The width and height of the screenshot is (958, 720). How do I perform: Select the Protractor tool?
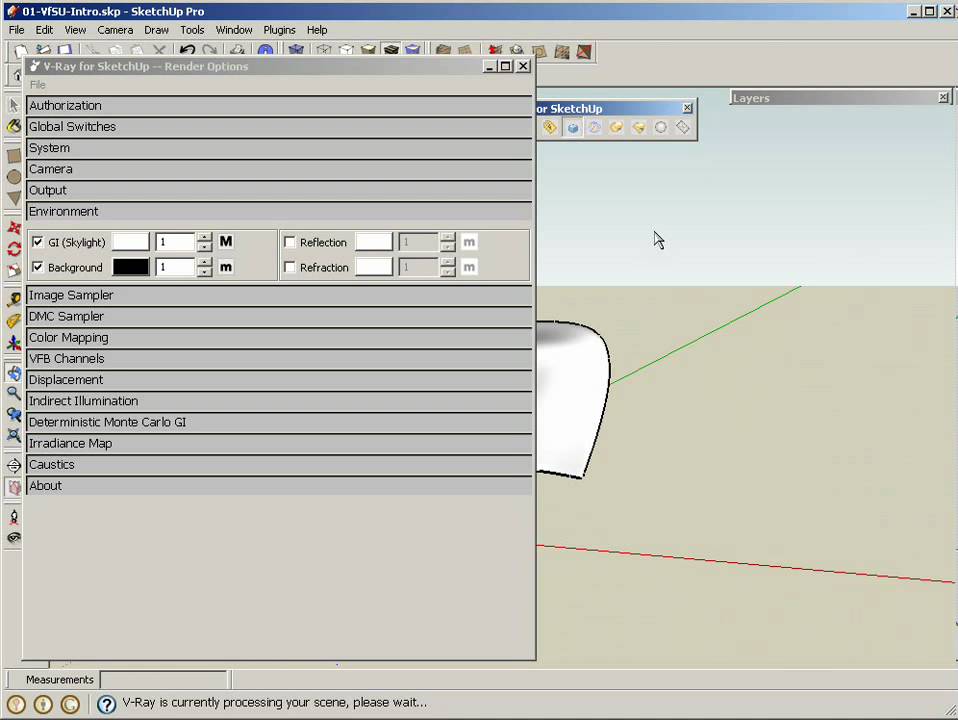tap(13, 321)
